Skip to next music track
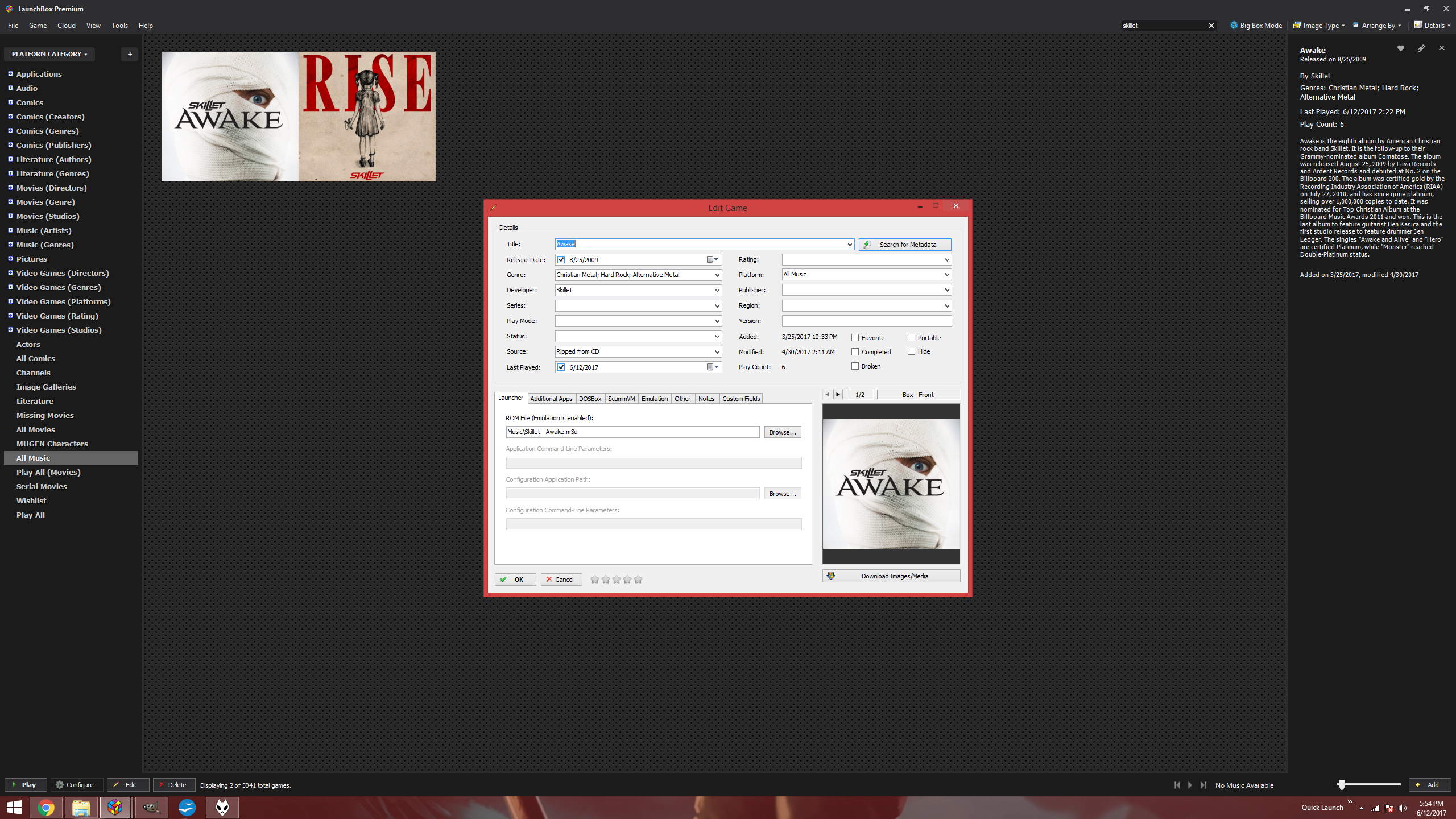Viewport: 1456px width, 819px height. pyautogui.click(x=1203, y=785)
